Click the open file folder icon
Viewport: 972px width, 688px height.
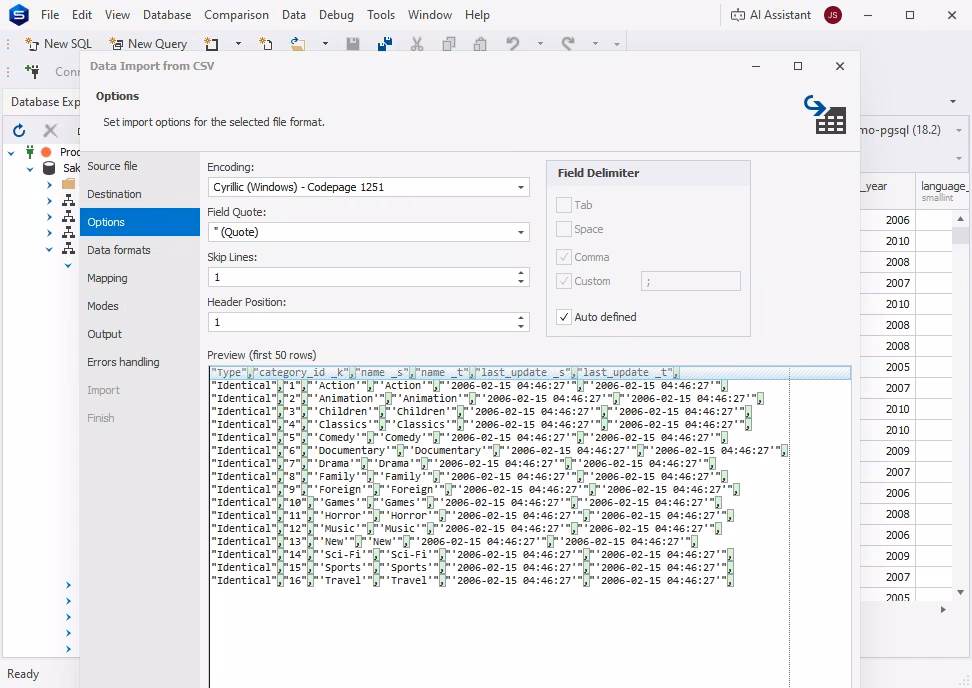click(298, 43)
